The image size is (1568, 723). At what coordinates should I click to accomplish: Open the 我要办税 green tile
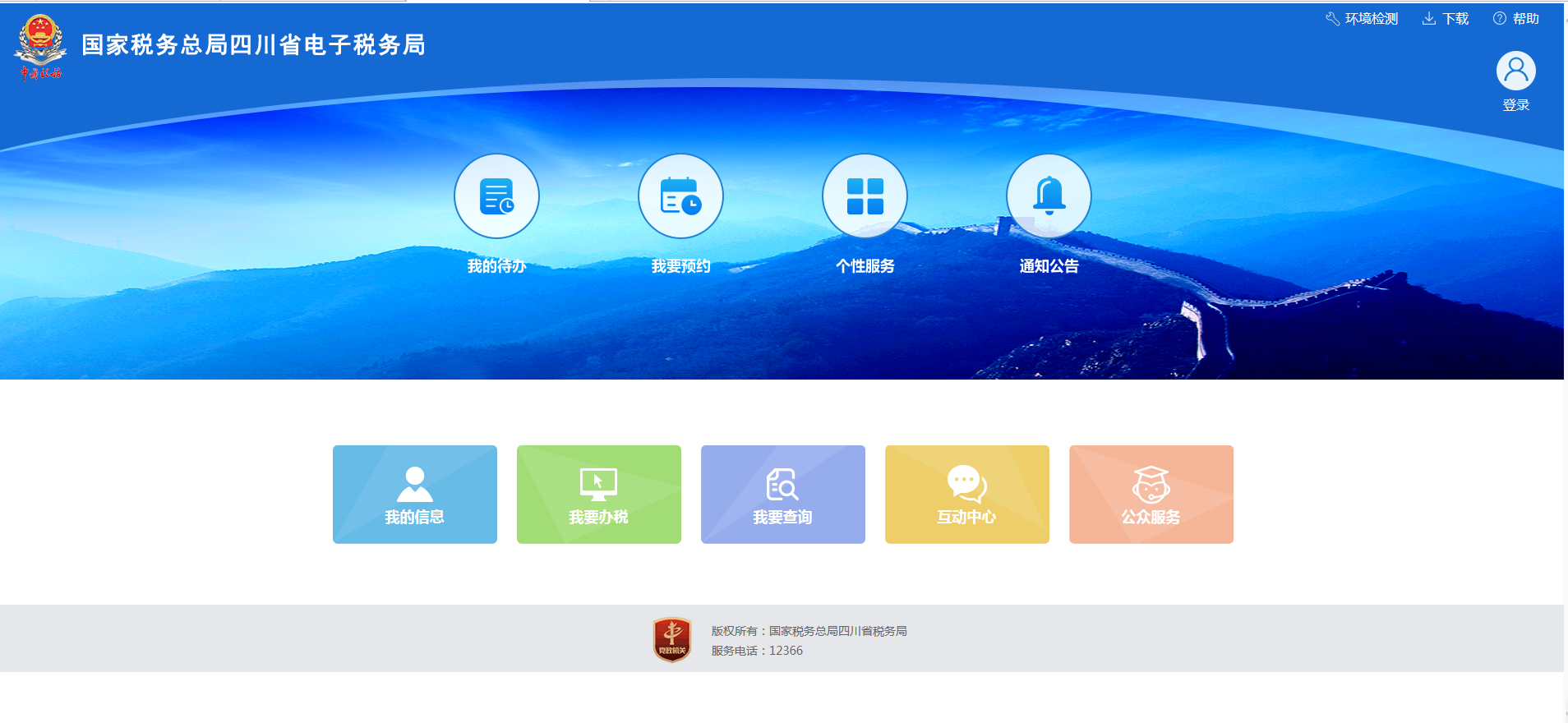599,494
